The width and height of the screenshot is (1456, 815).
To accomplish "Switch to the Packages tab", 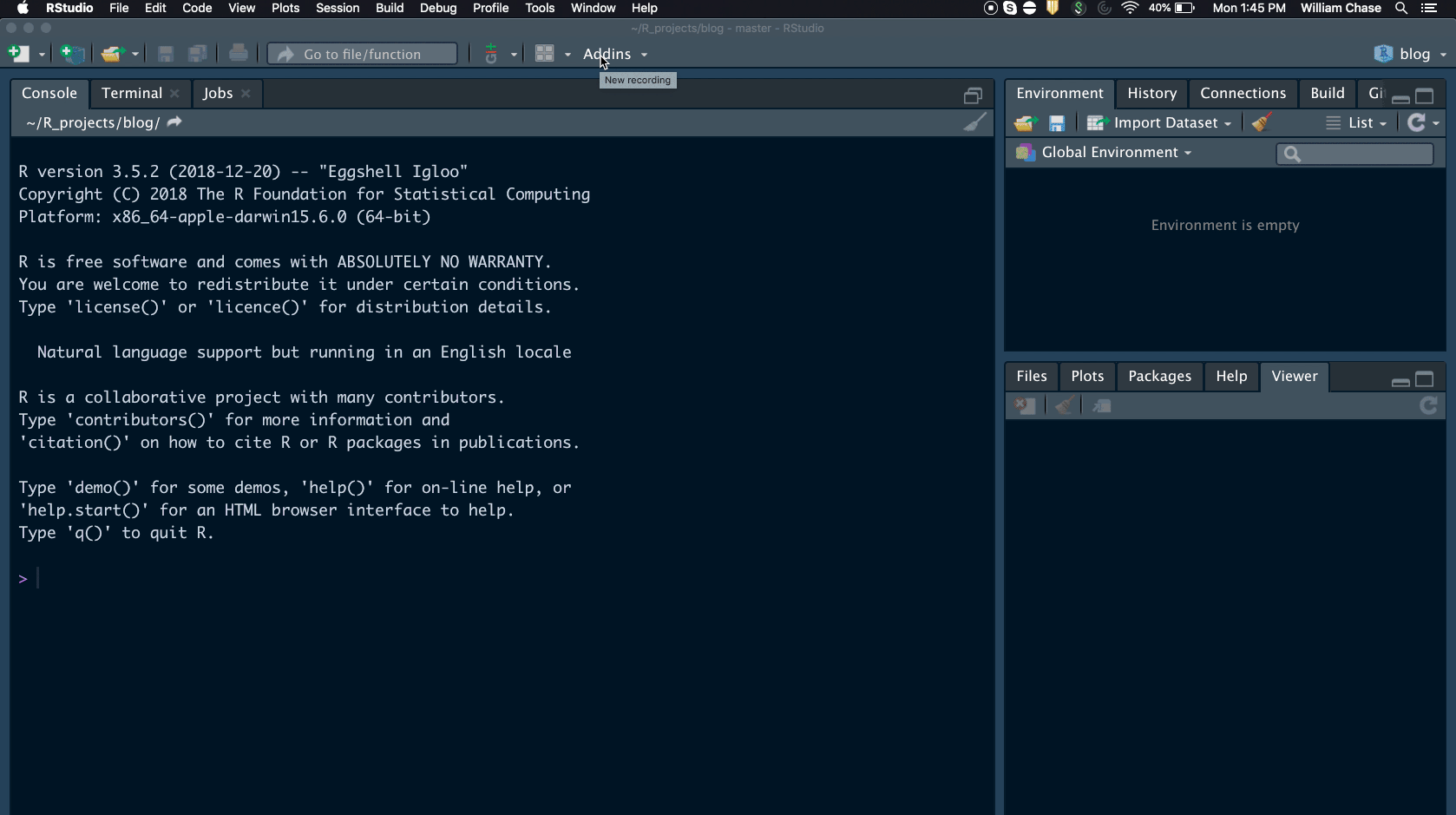I will [x=1159, y=376].
